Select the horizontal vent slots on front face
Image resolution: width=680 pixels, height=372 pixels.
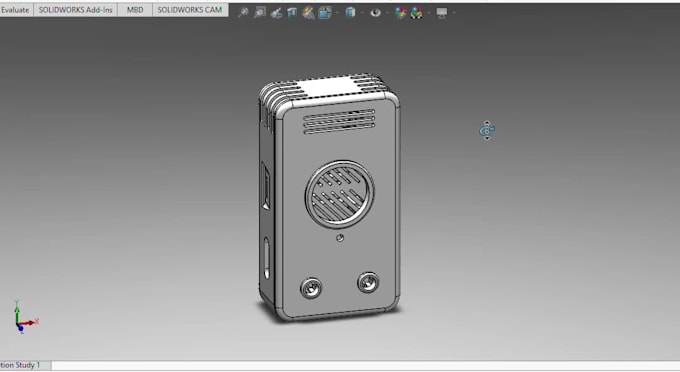339,121
